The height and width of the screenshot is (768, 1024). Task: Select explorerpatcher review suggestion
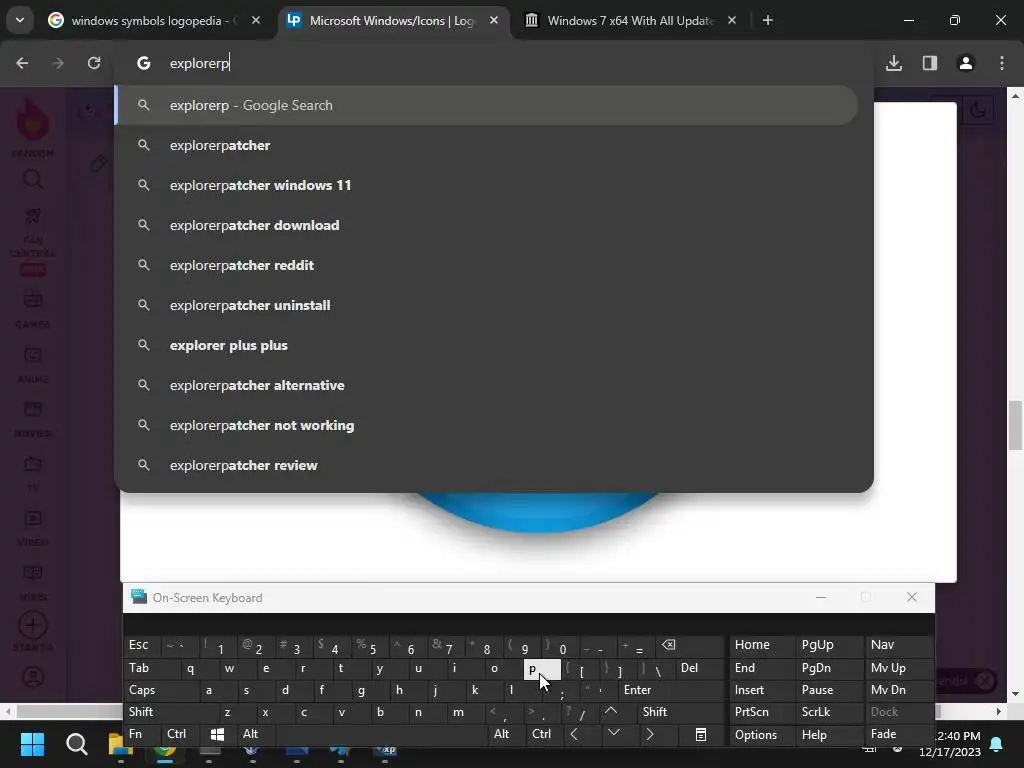(x=486, y=465)
